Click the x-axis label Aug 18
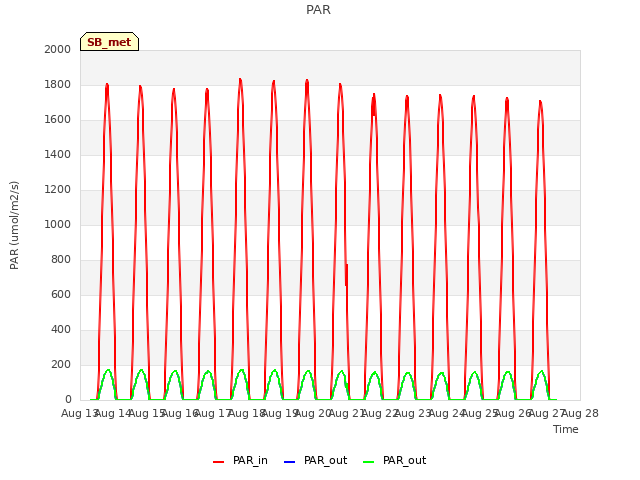Screen dimensions: 640x480 click(x=247, y=413)
